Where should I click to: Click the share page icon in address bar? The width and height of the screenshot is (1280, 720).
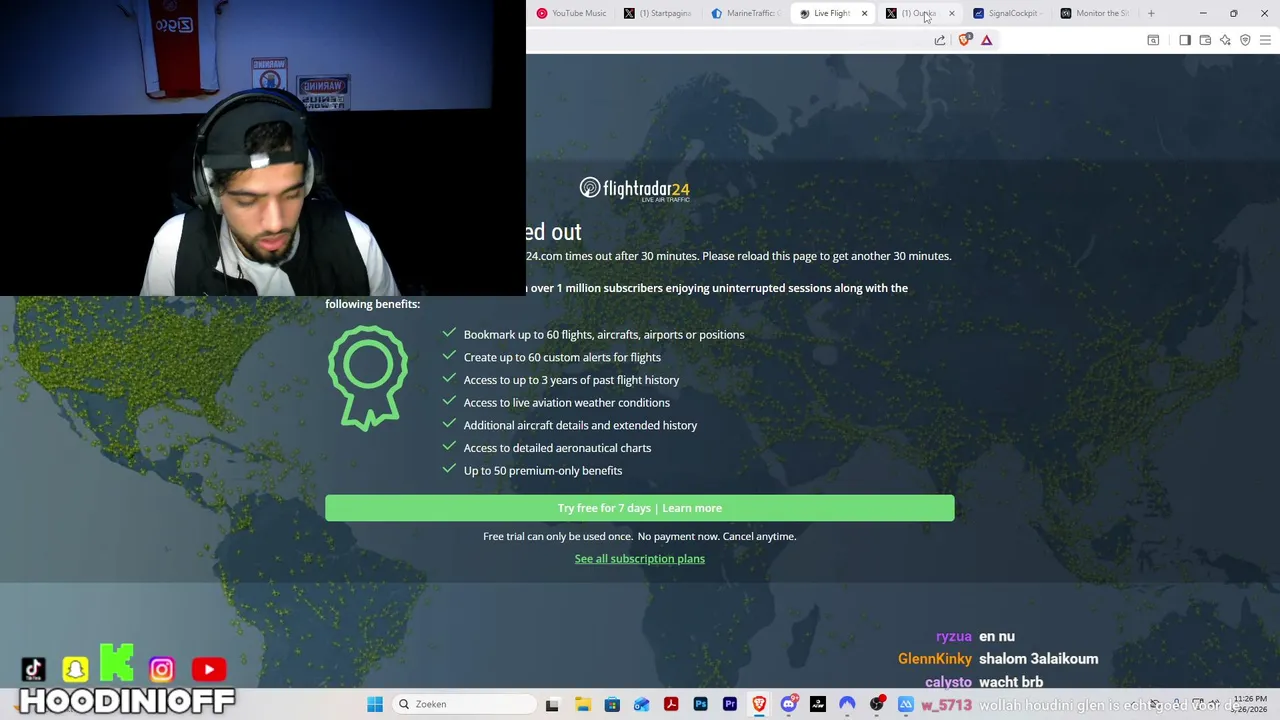[x=940, y=40]
